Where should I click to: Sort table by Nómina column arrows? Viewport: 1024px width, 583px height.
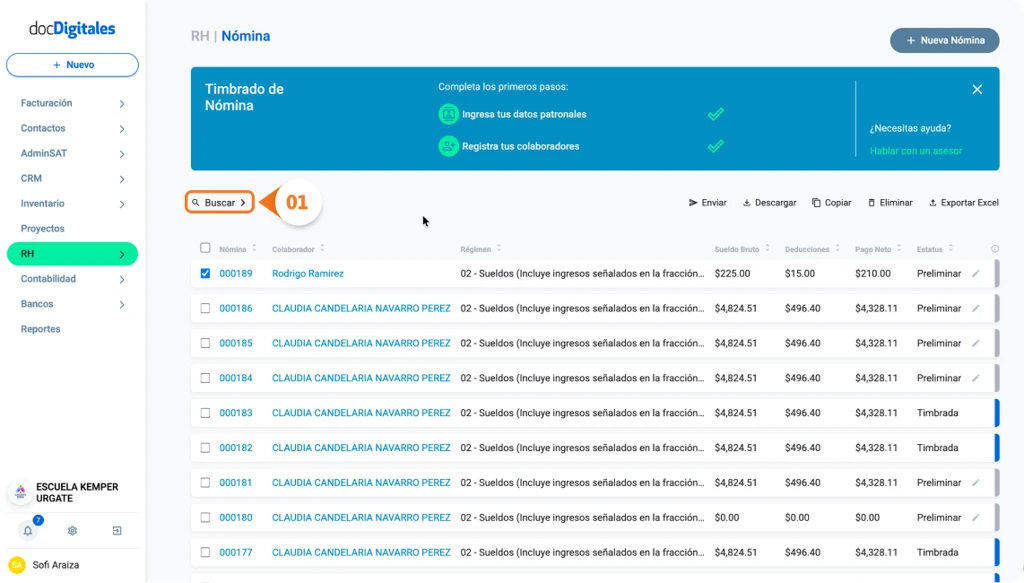click(x=254, y=249)
